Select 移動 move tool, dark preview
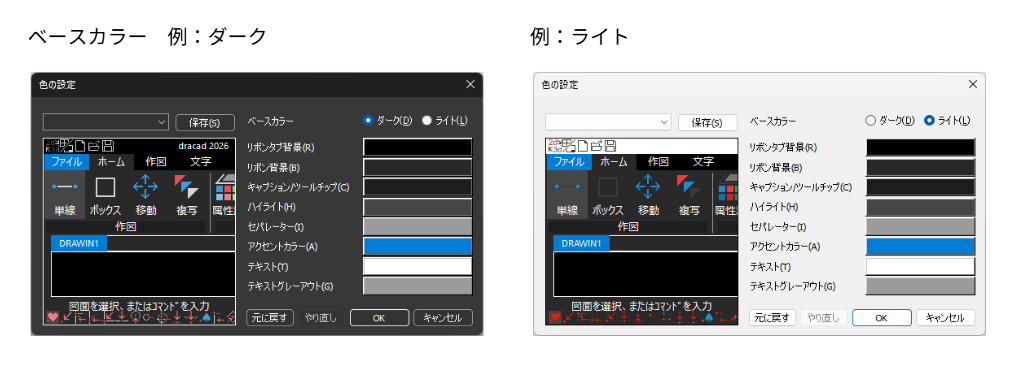 pyautogui.click(x=146, y=194)
